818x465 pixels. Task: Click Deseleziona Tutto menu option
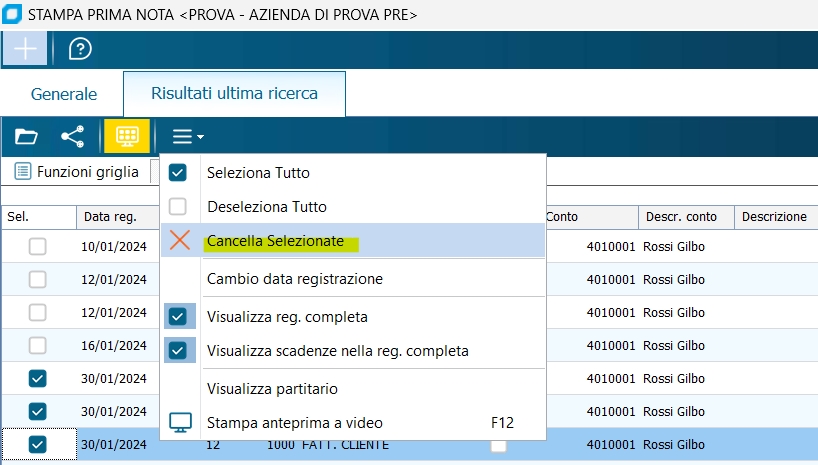pyautogui.click(x=267, y=207)
